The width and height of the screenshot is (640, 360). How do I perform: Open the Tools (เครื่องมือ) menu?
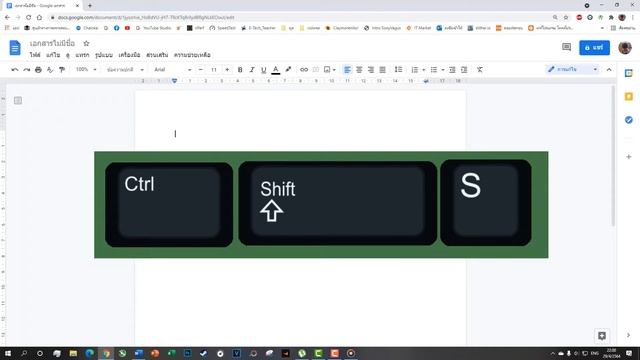coord(129,55)
